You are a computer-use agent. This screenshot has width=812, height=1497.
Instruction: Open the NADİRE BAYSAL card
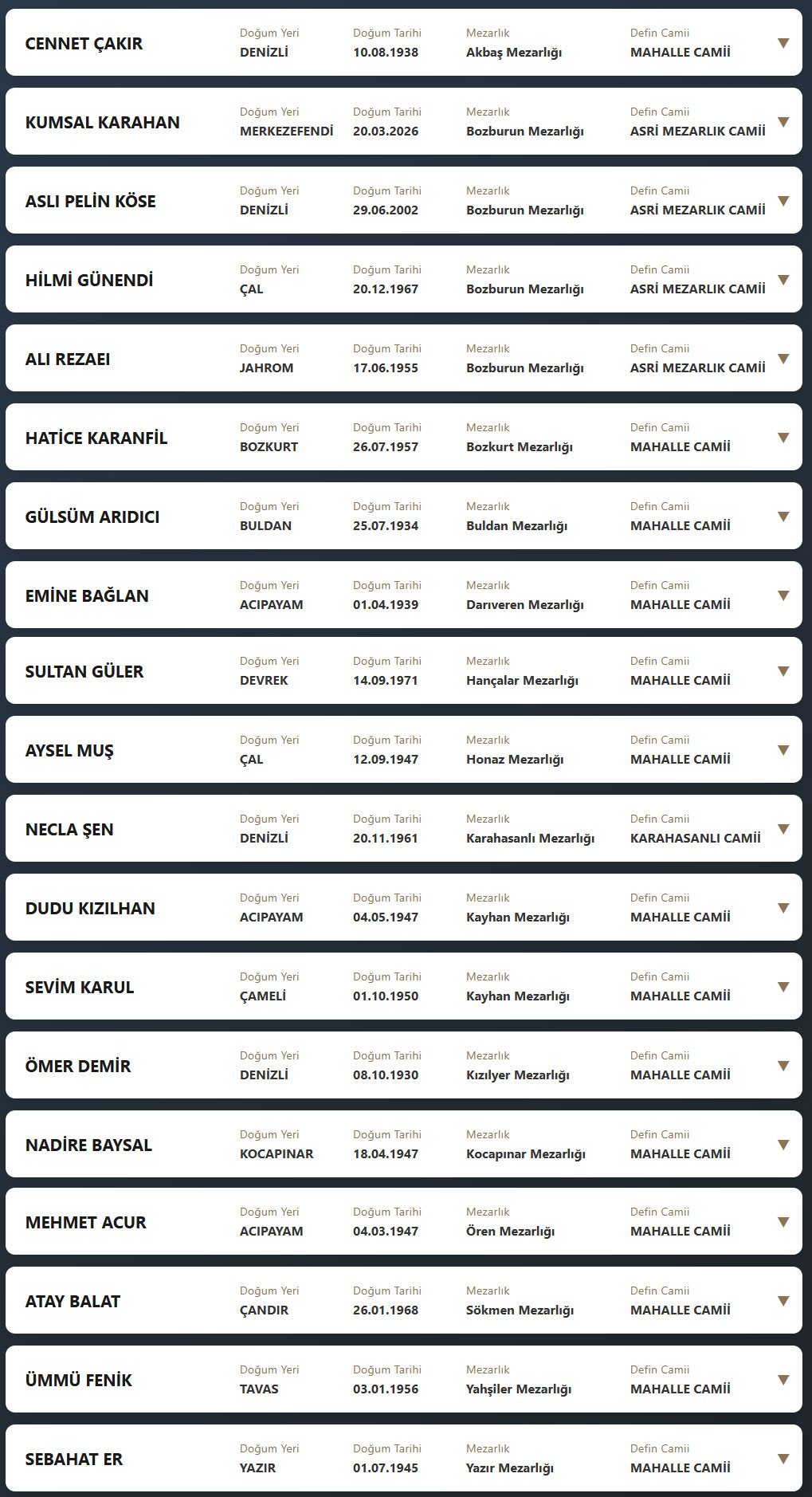click(88, 1145)
